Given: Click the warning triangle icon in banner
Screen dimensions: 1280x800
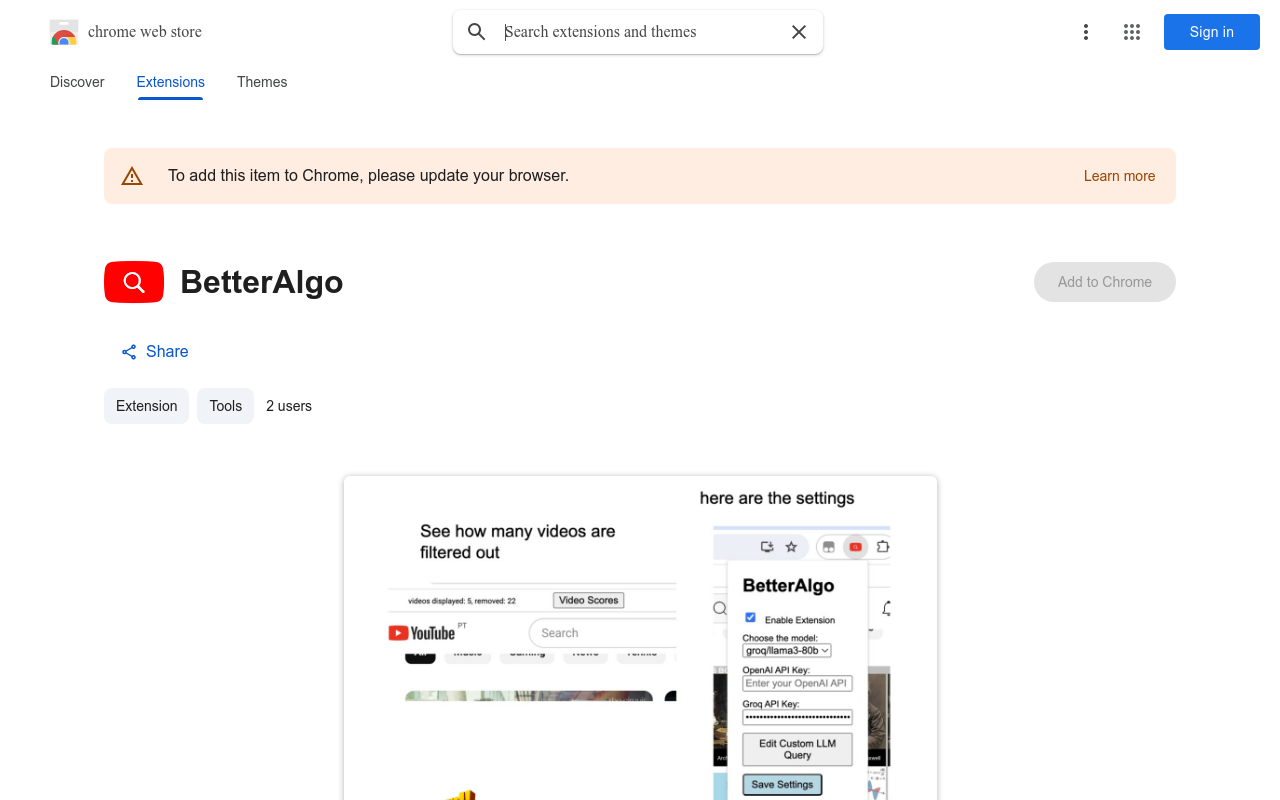Looking at the screenshot, I should click(132, 176).
